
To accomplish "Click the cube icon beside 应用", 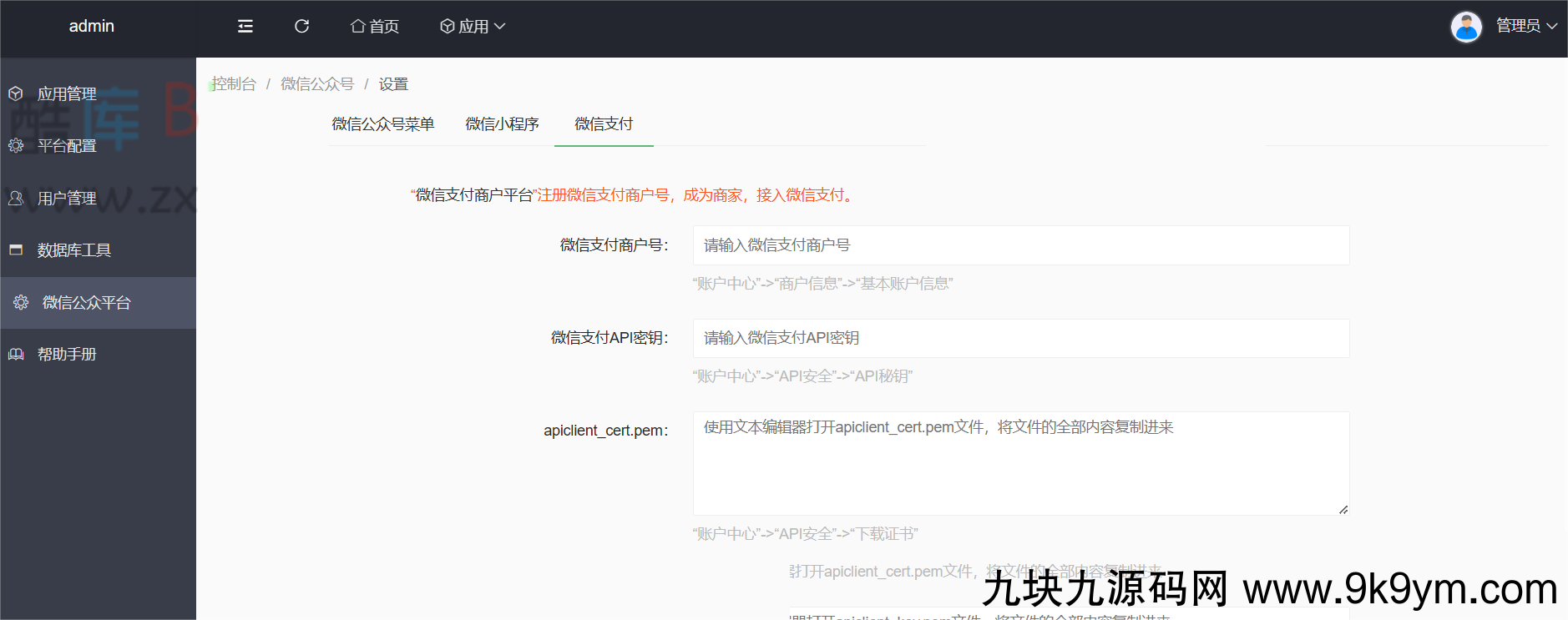I will (448, 26).
